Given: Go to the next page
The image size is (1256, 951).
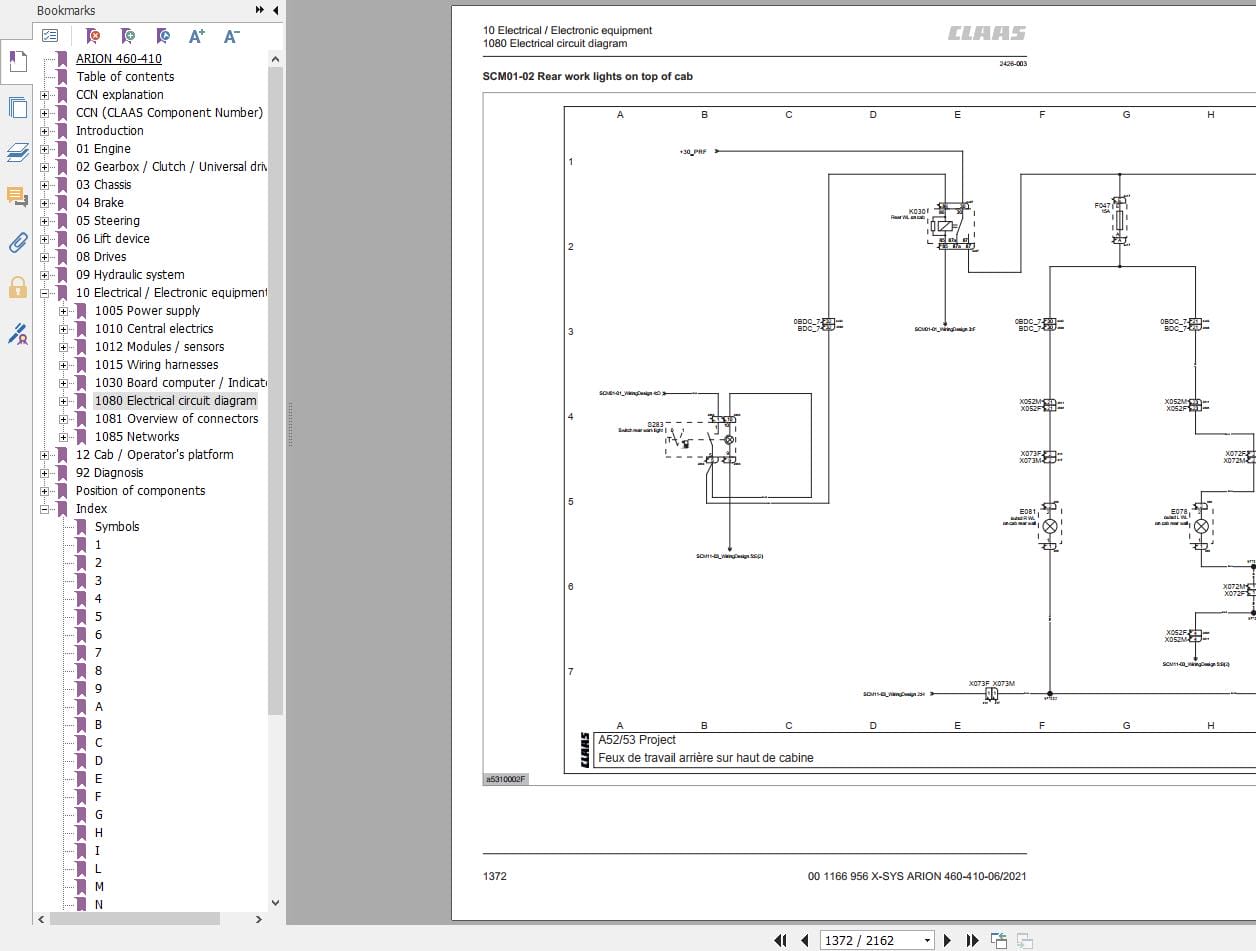Looking at the screenshot, I should (x=948, y=940).
